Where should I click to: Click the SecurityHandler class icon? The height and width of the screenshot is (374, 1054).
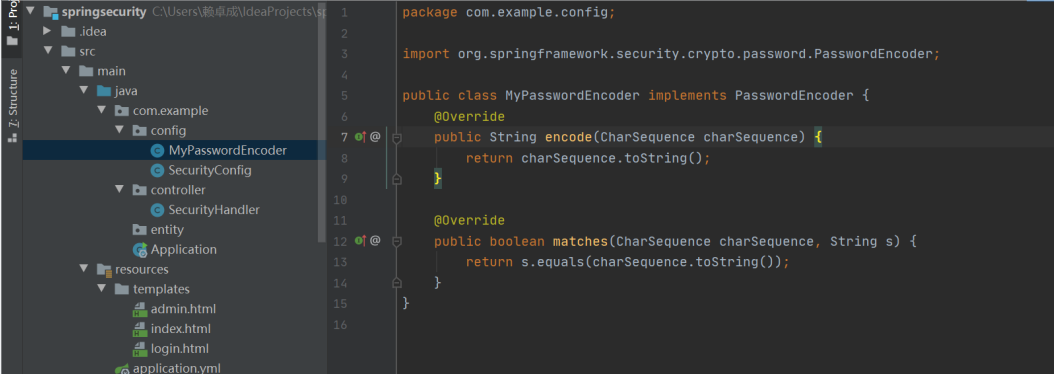point(157,210)
